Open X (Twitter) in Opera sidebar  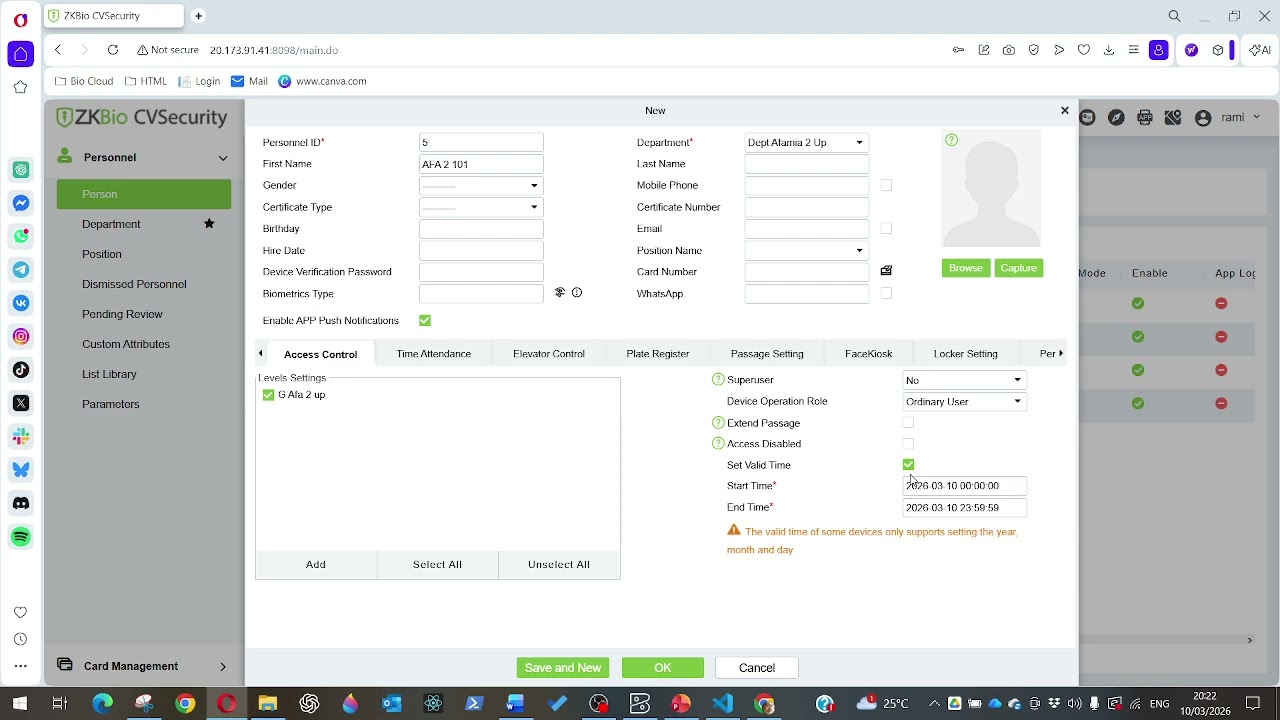(x=21, y=403)
